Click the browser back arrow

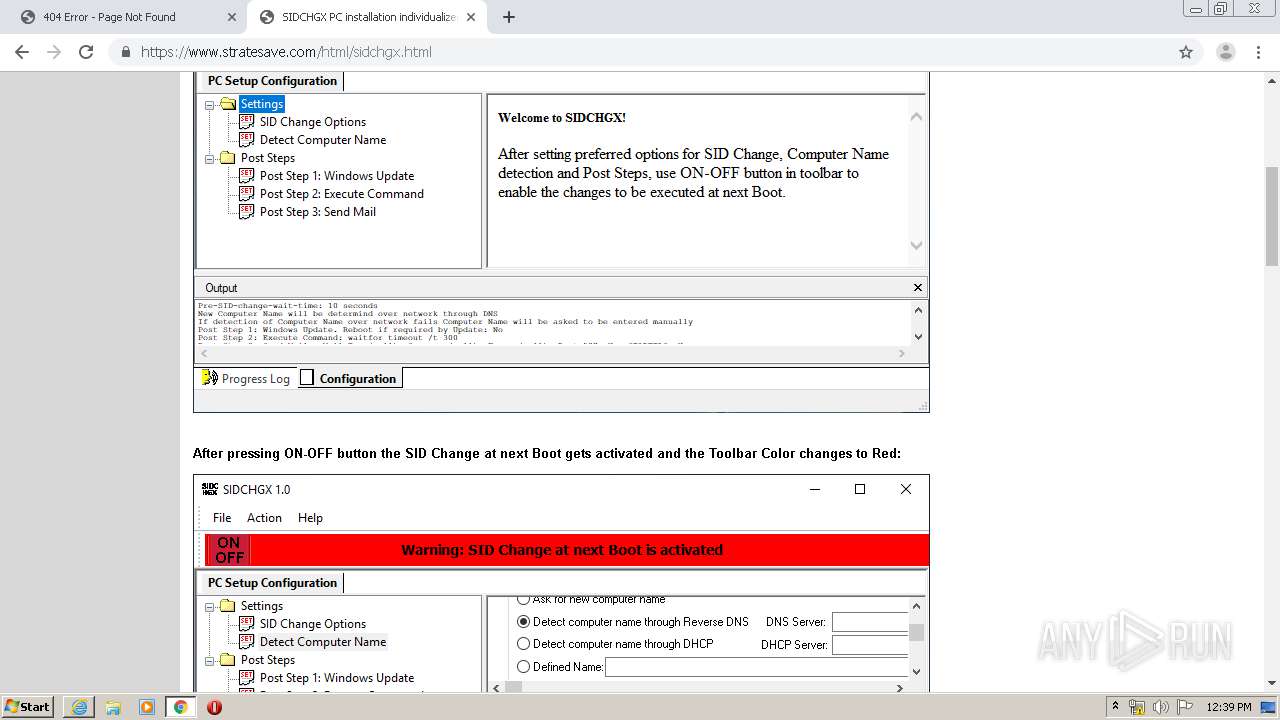click(22, 52)
